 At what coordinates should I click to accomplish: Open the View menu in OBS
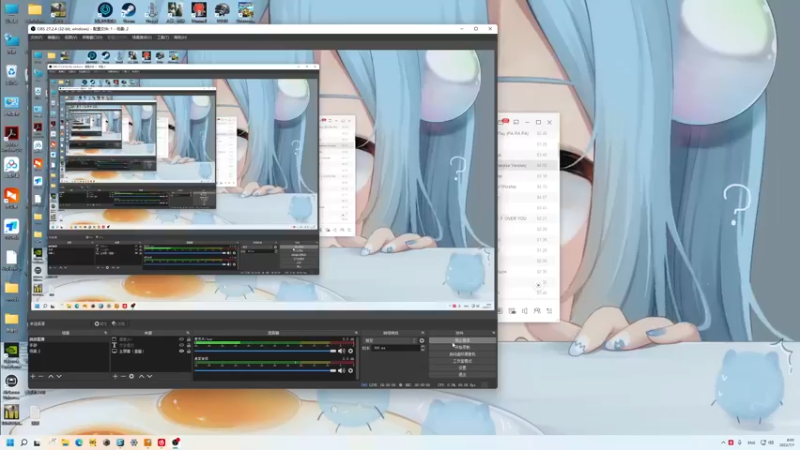coord(71,37)
